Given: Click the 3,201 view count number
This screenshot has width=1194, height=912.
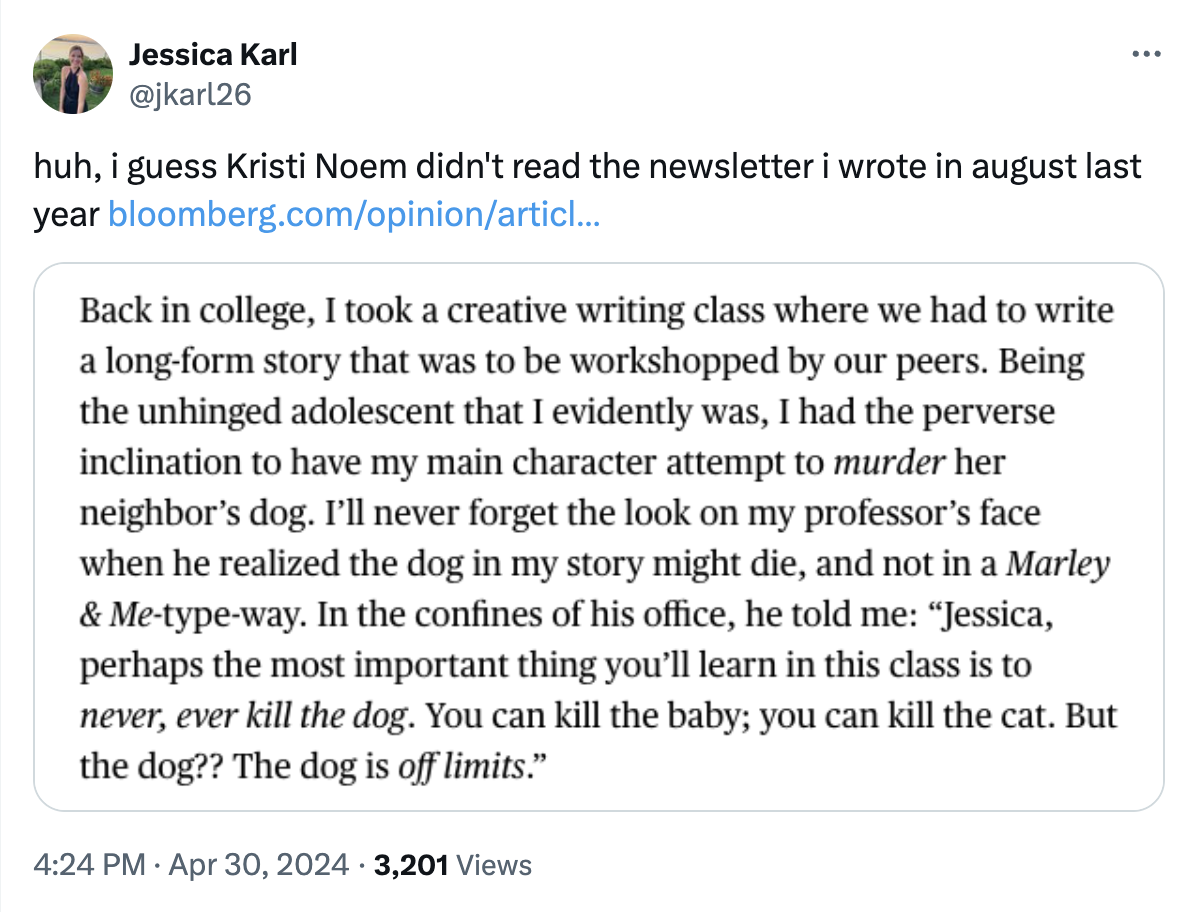Looking at the screenshot, I should 410,864.
